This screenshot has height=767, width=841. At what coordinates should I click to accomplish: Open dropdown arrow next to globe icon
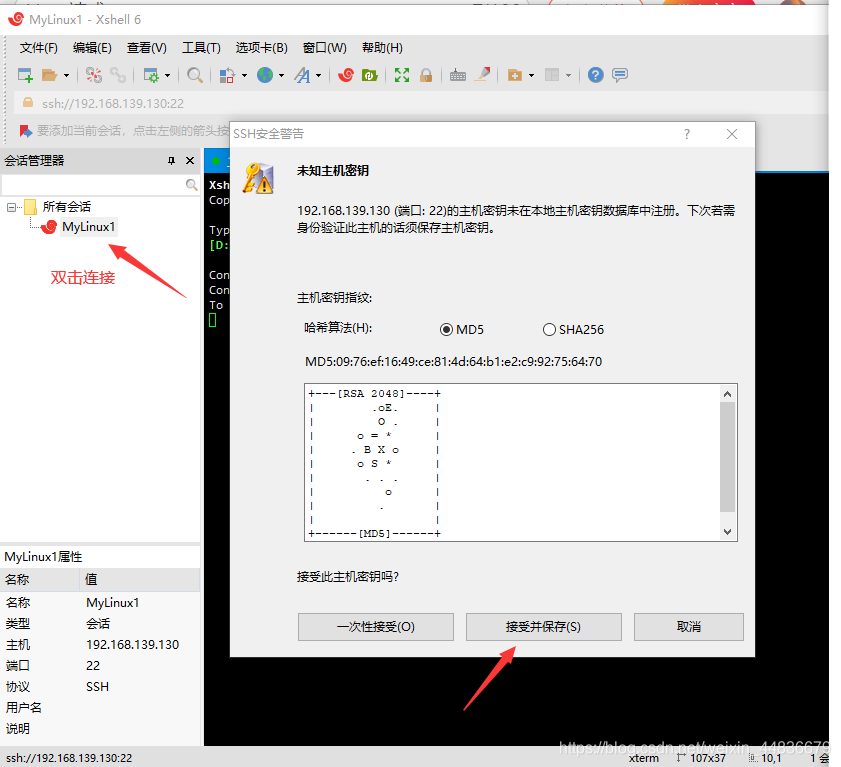point(281,76)
